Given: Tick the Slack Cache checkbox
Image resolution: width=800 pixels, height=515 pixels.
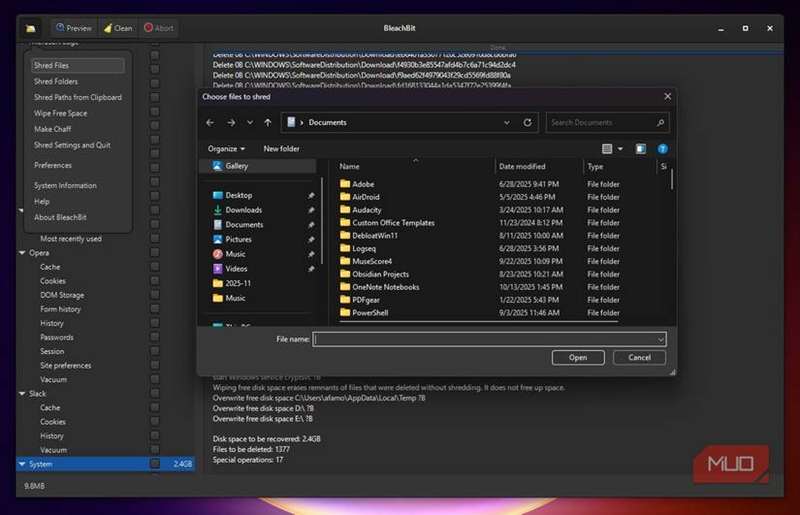Looking at the screenshot, I should pos(154,408).
